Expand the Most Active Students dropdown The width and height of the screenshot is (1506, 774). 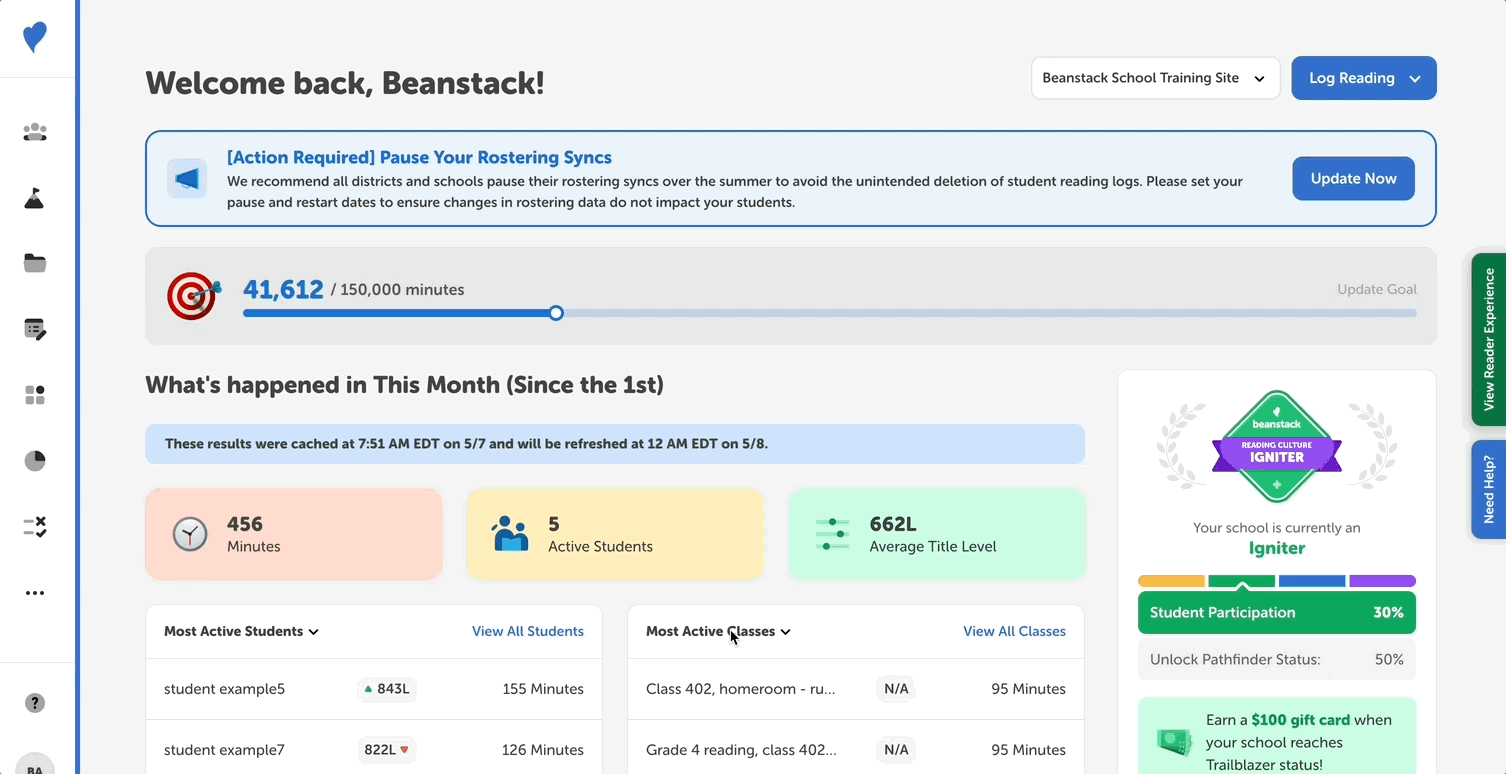241,631
